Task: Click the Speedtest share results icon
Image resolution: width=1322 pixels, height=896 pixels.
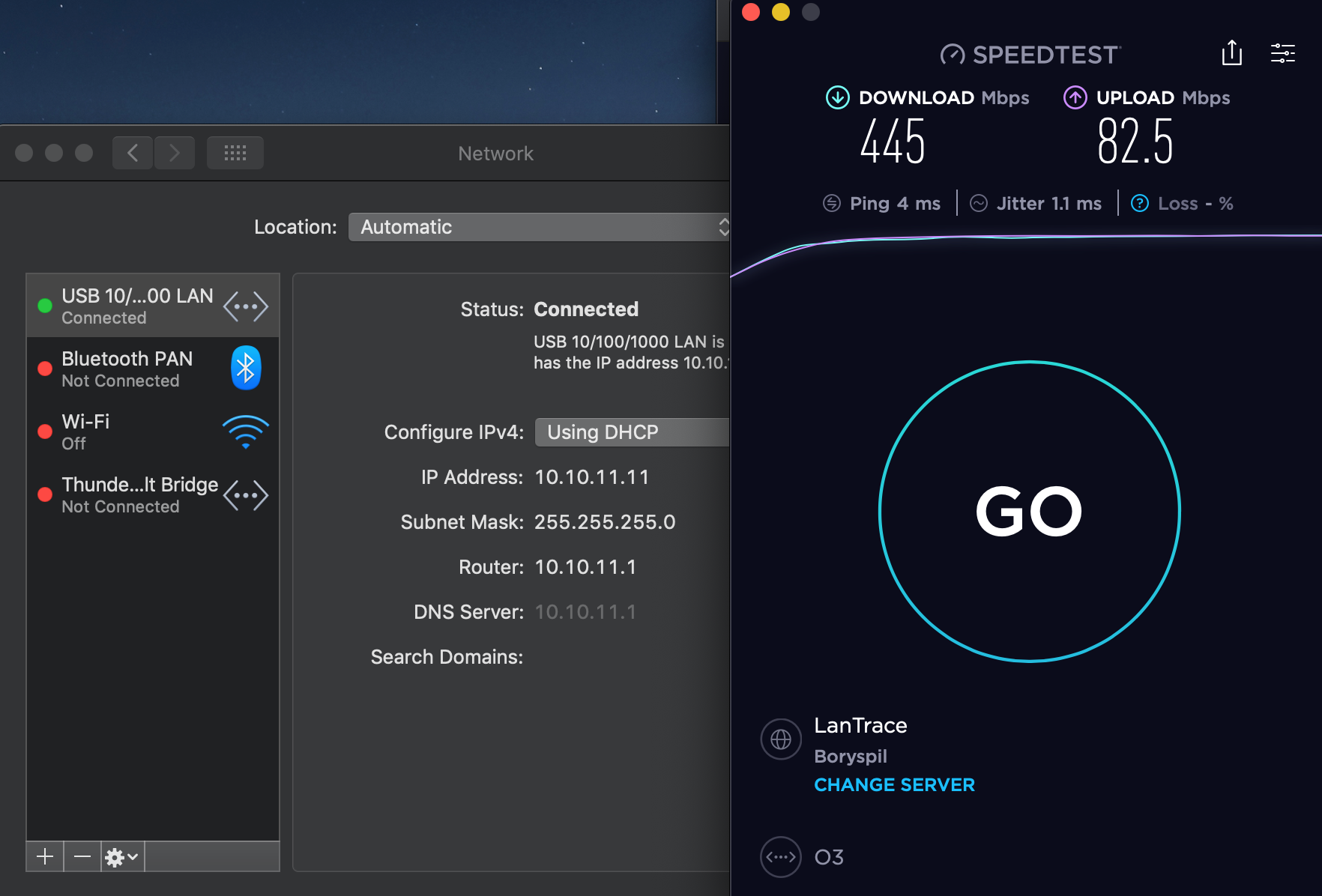Action: tap(1232, 53)
